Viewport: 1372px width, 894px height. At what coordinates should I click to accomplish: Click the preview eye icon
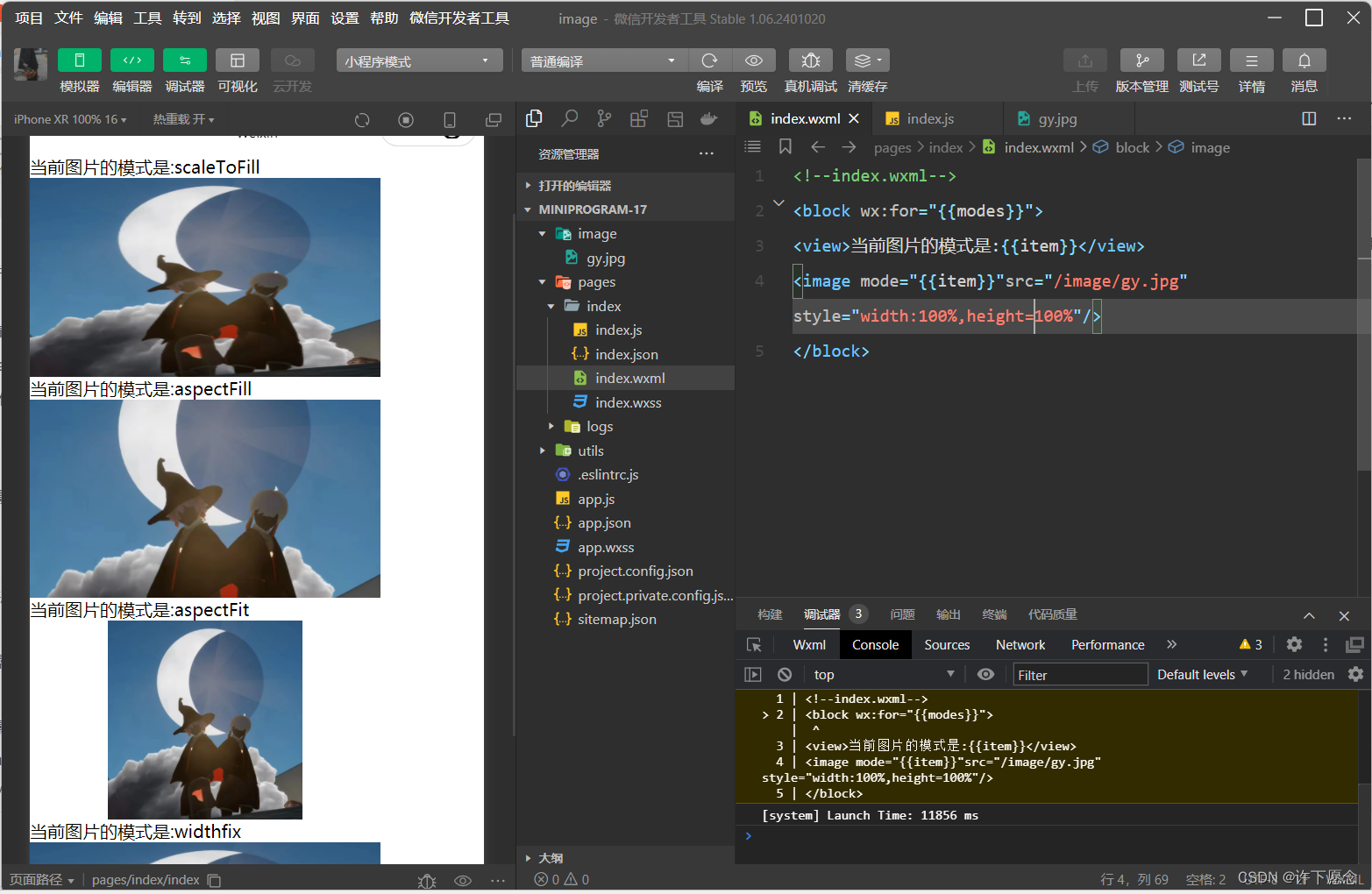pos(753,60)
